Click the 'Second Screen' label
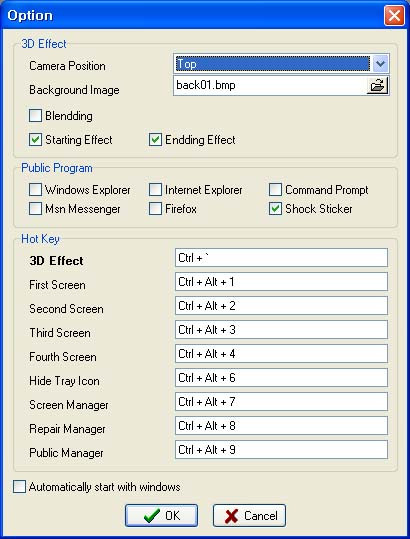410x539 pixels. click(66, 309)
